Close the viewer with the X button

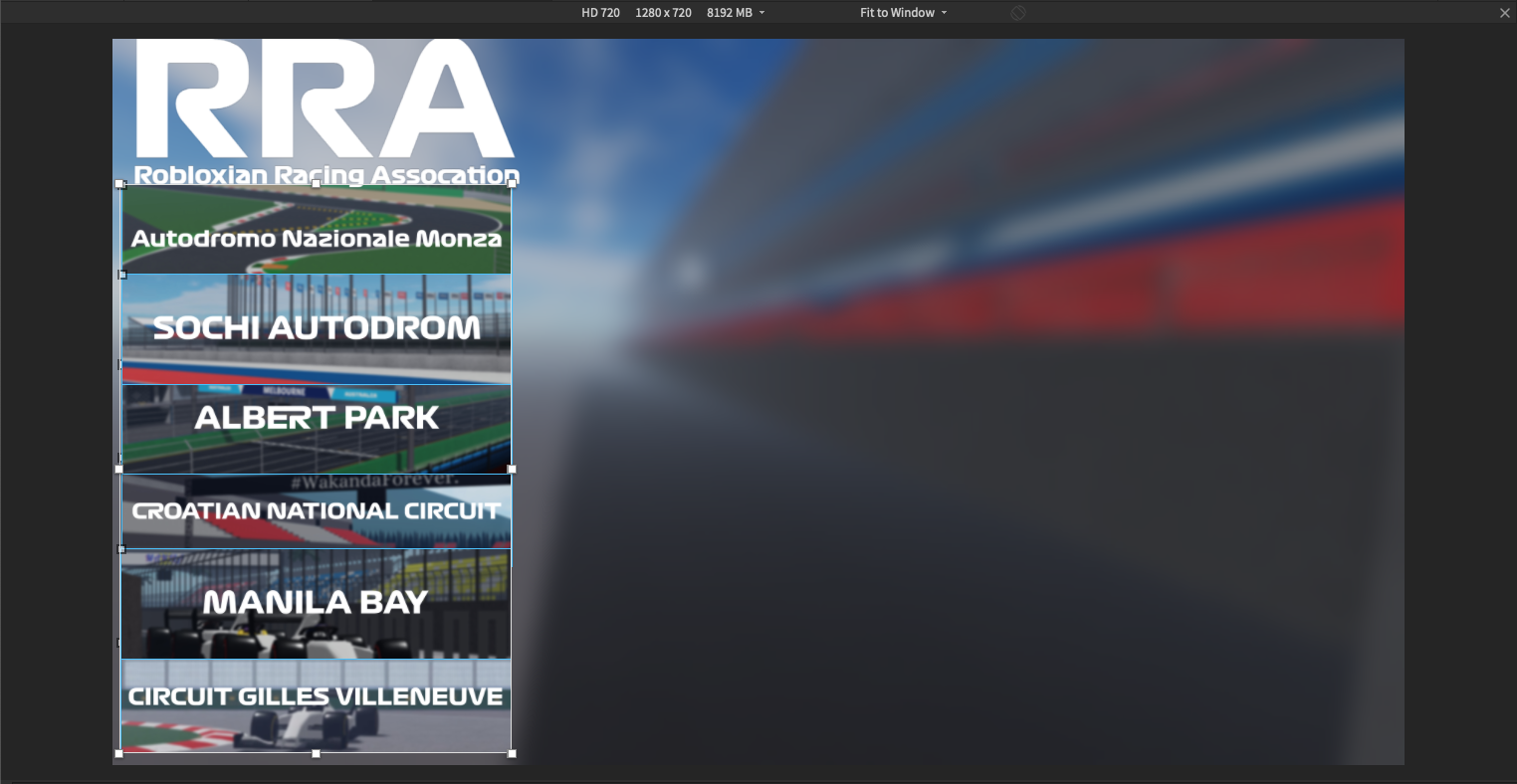[x=1505, y=13]
